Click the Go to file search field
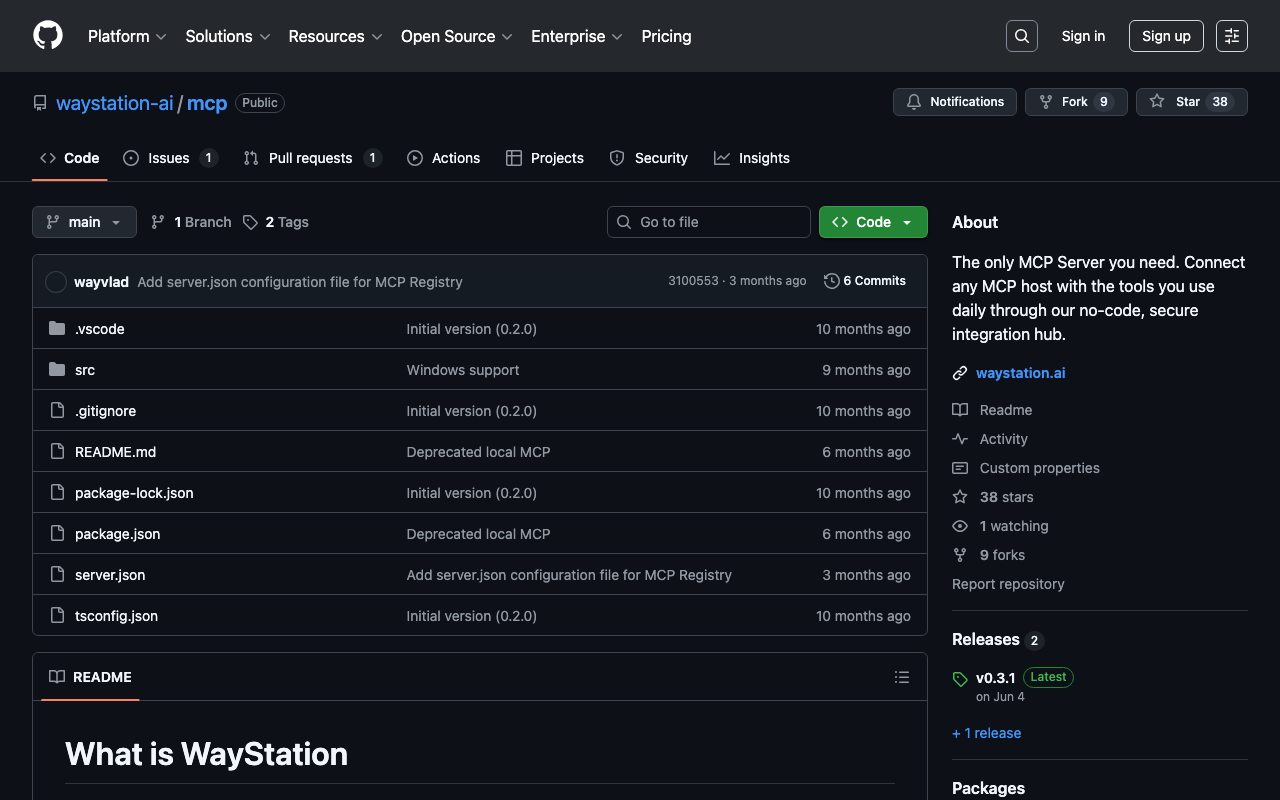The image size is (1280, 800). coord(708,222)
